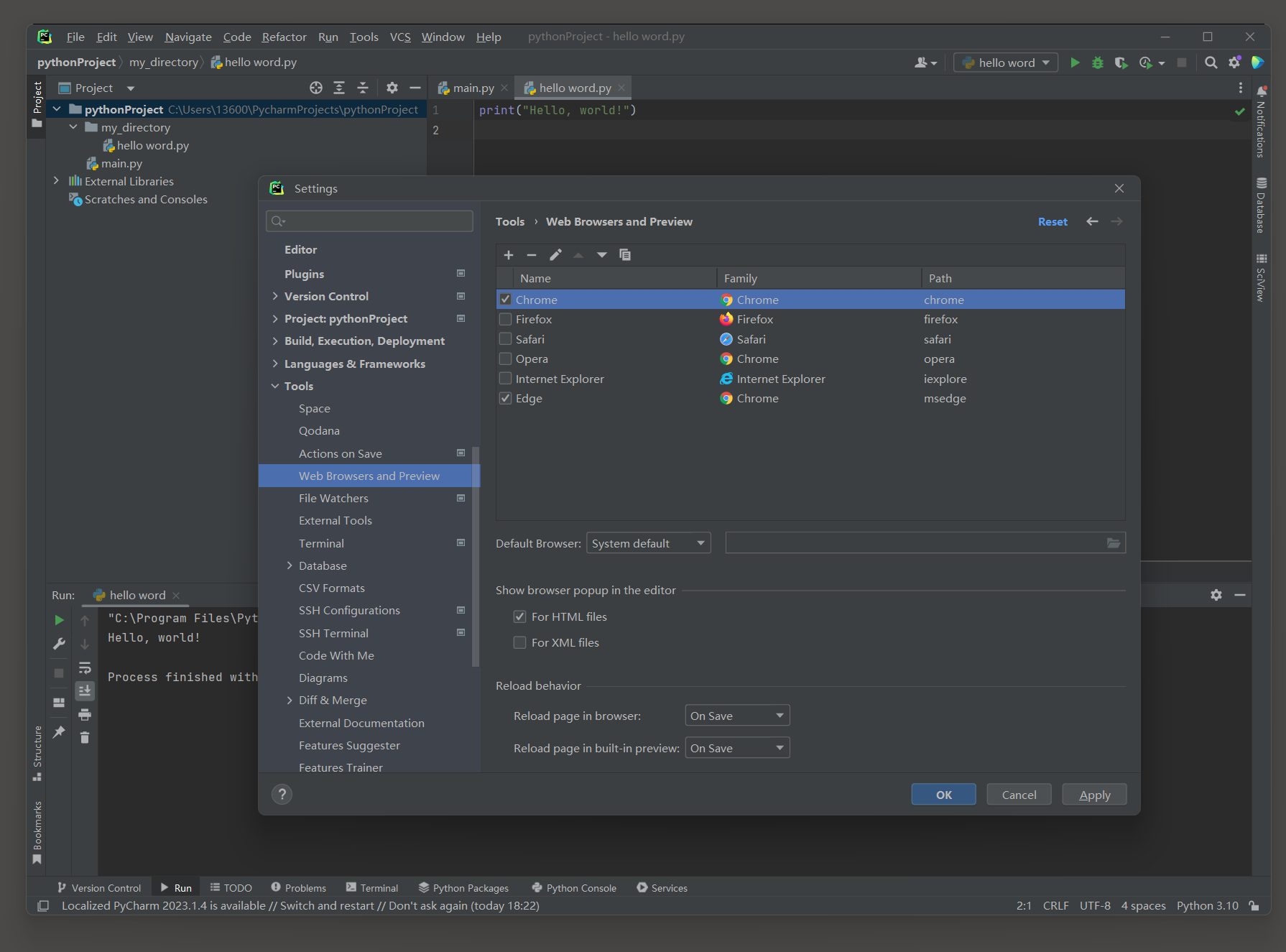Viewport: 1286px width, 952px height.
Task: Open the VCS menu
Action: pos(400,37)
